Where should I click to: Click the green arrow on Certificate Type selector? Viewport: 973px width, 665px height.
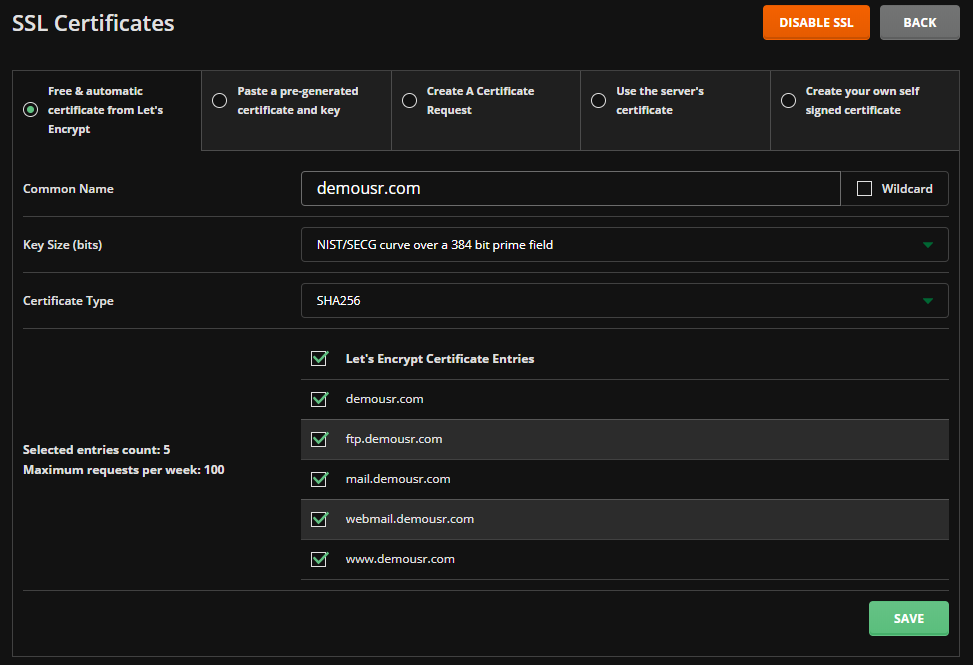[928, 301]
